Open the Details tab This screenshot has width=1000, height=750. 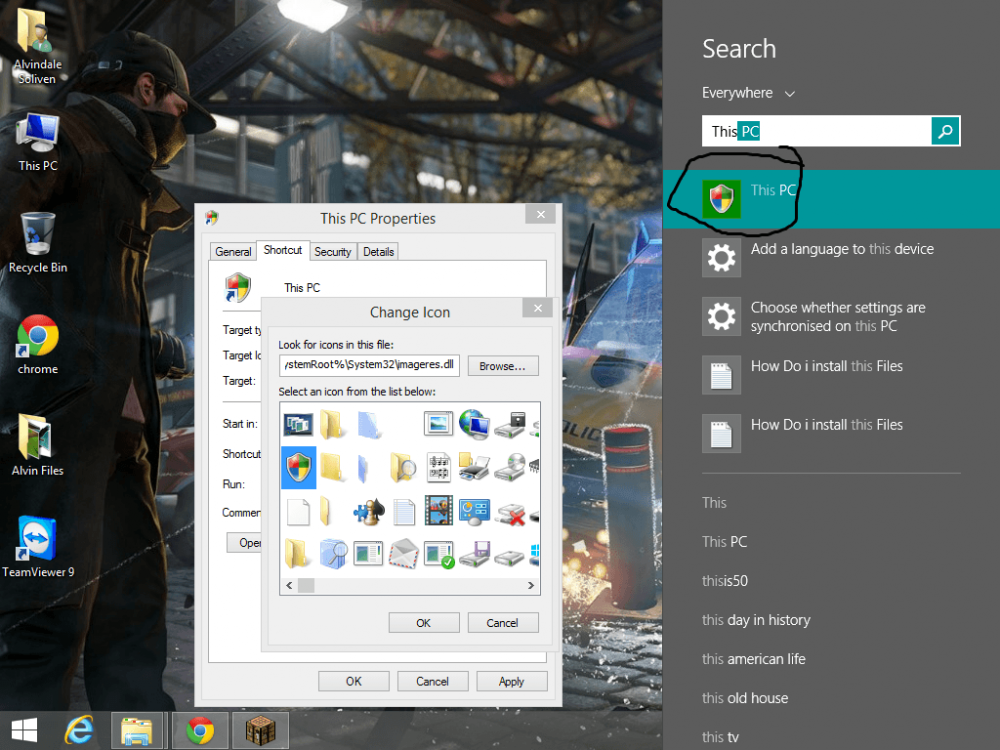tap(379, 252)
